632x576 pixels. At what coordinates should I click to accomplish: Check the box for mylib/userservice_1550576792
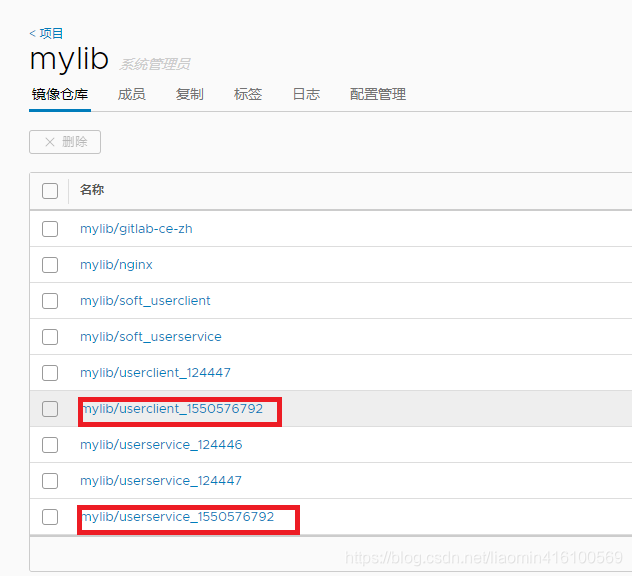coord(50,517)
